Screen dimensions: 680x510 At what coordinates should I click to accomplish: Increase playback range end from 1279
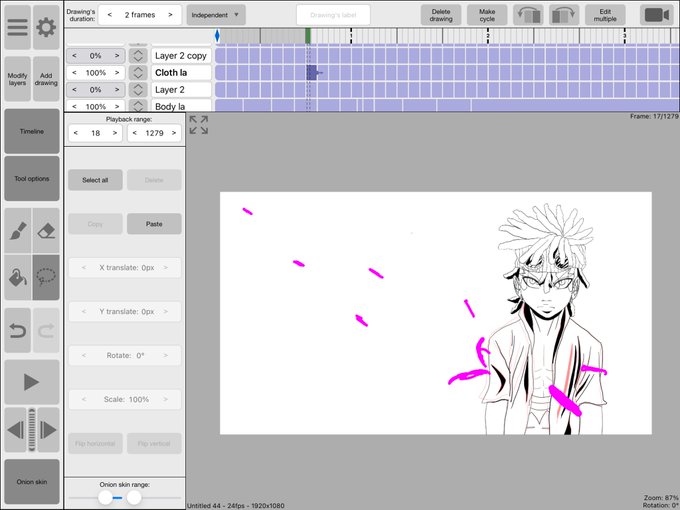click(174, 133)
